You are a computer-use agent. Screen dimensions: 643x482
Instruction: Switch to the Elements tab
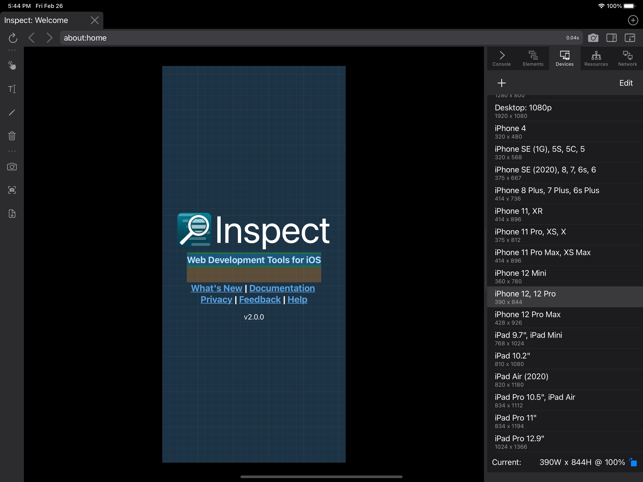pyautogui.click(x=533, y=59)
